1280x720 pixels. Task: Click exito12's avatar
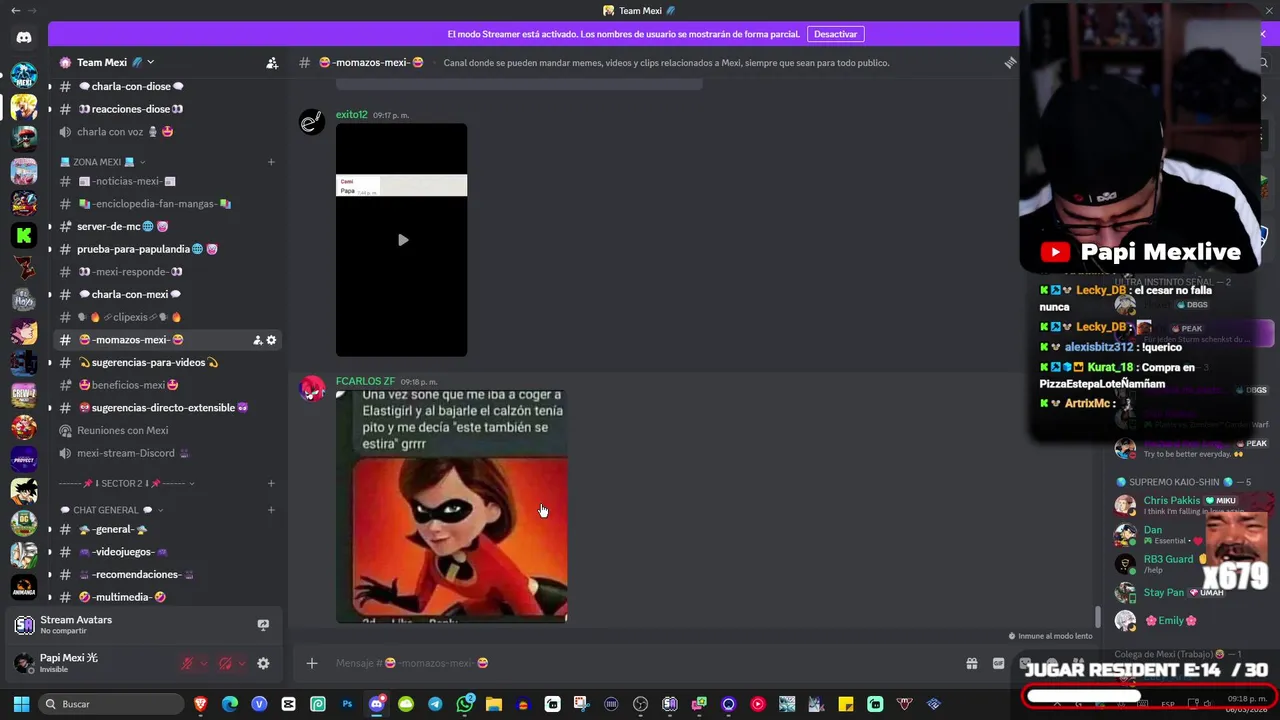click(x=312, y=122)
